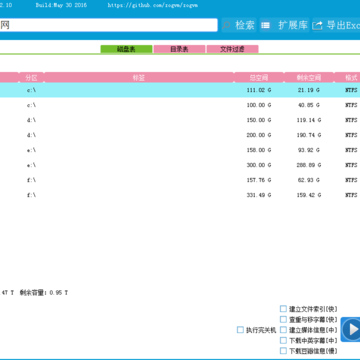Select the f:\ row with 157.76 G
The image size is (360, 360).
pyautogui.click(x=180, y=180)
